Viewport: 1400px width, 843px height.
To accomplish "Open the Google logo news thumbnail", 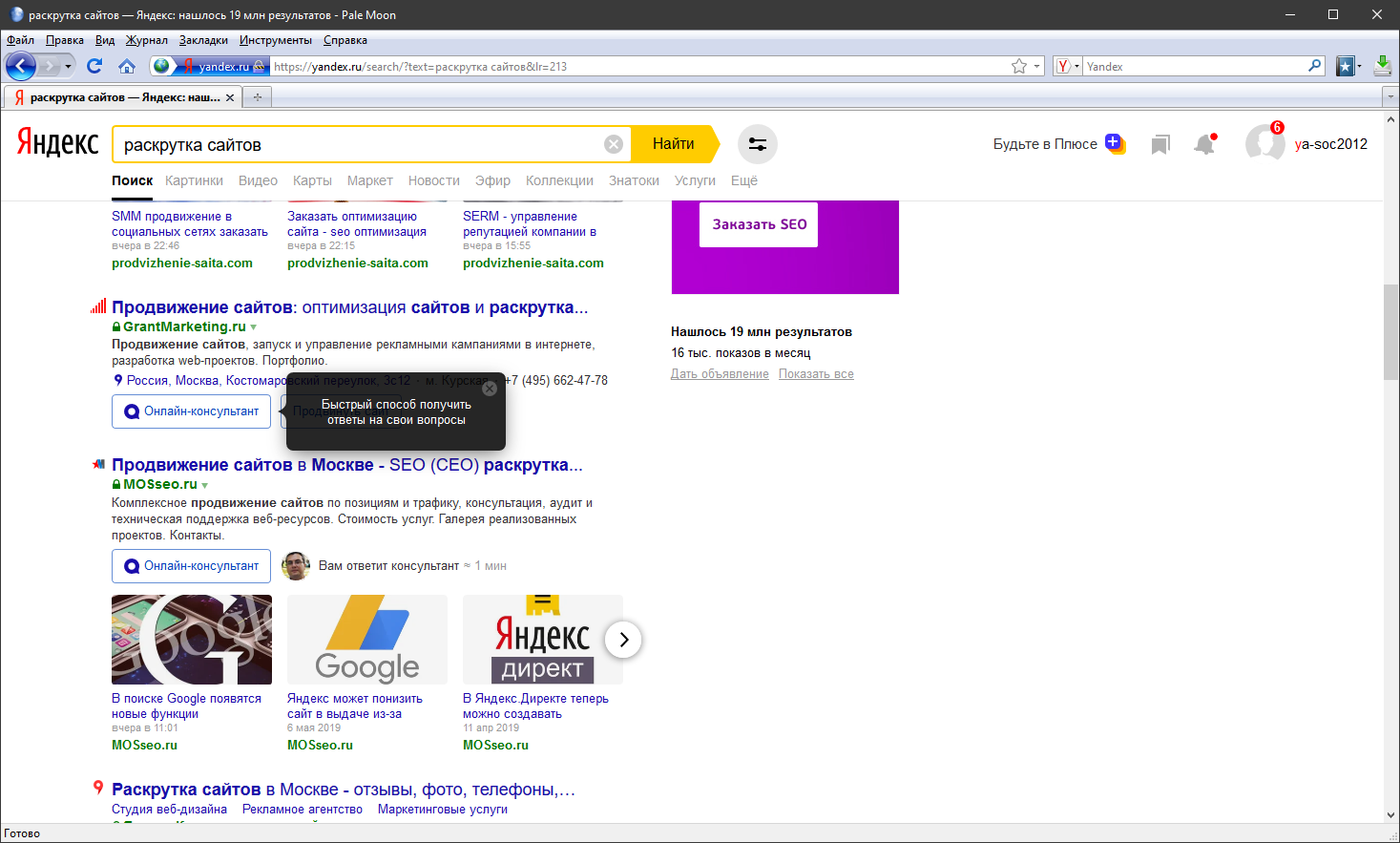I will 367,640.
